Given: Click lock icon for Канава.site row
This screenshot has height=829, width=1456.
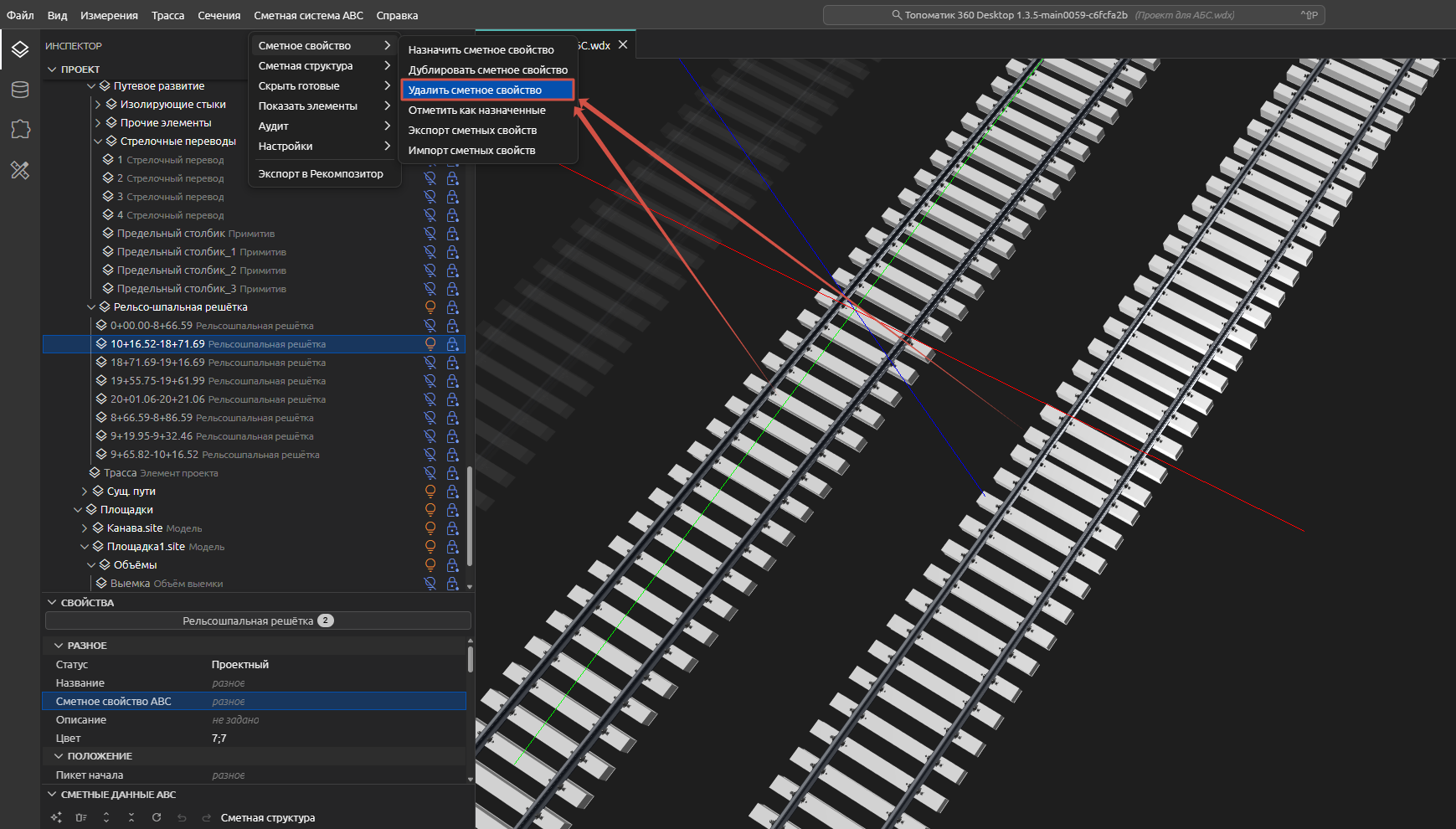Looking at the screenshot, I should 452,528.
